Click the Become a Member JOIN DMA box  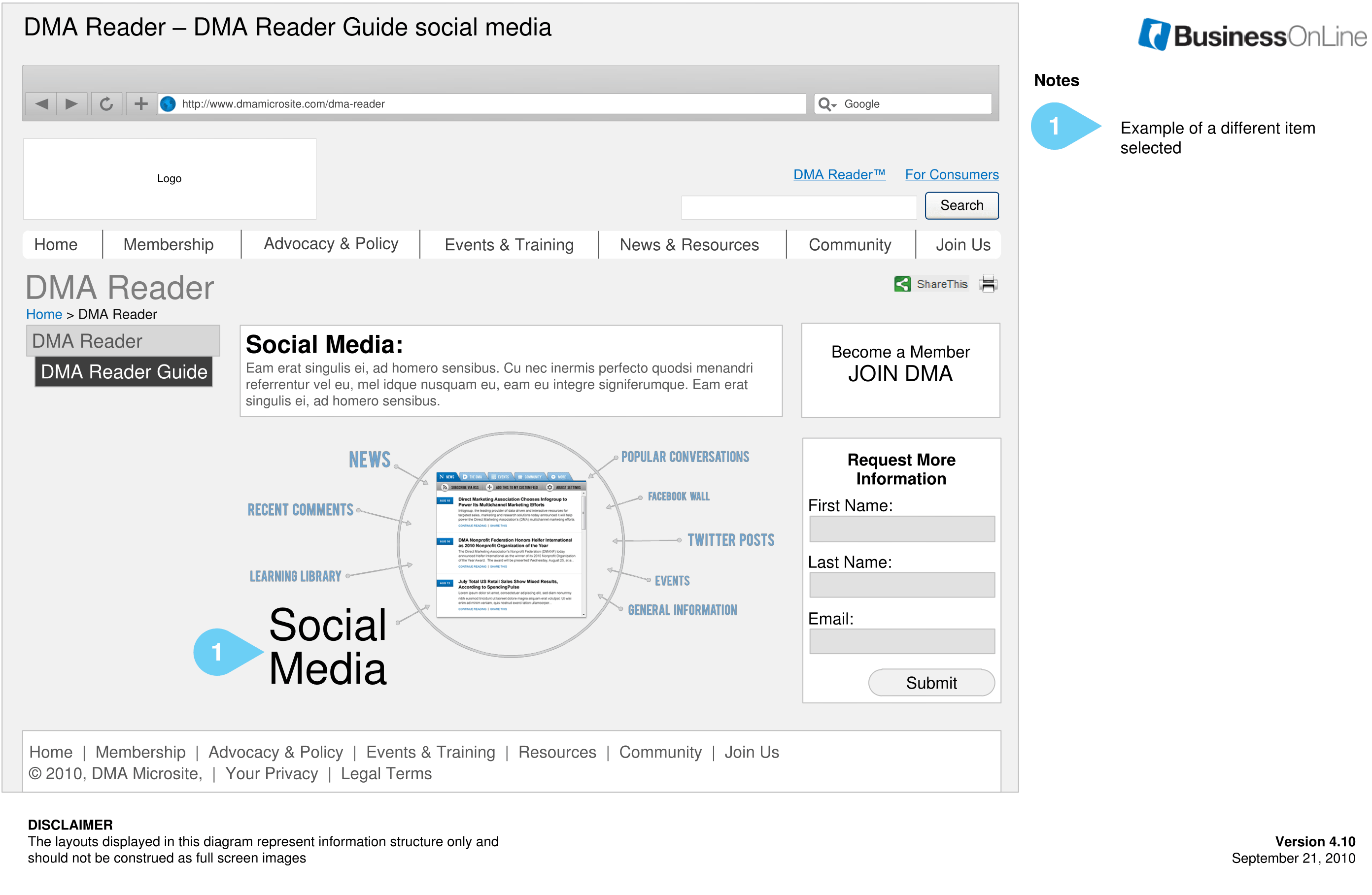(900, 370)
